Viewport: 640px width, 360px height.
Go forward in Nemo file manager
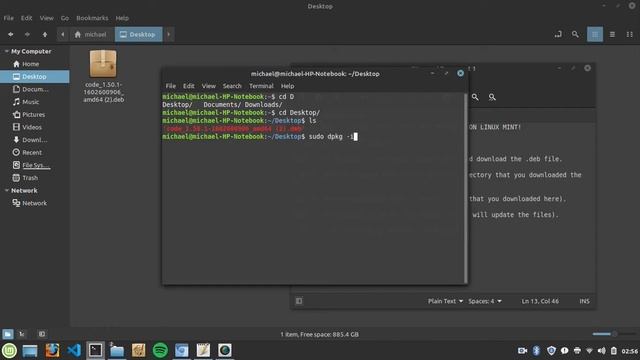coord(27,35)
